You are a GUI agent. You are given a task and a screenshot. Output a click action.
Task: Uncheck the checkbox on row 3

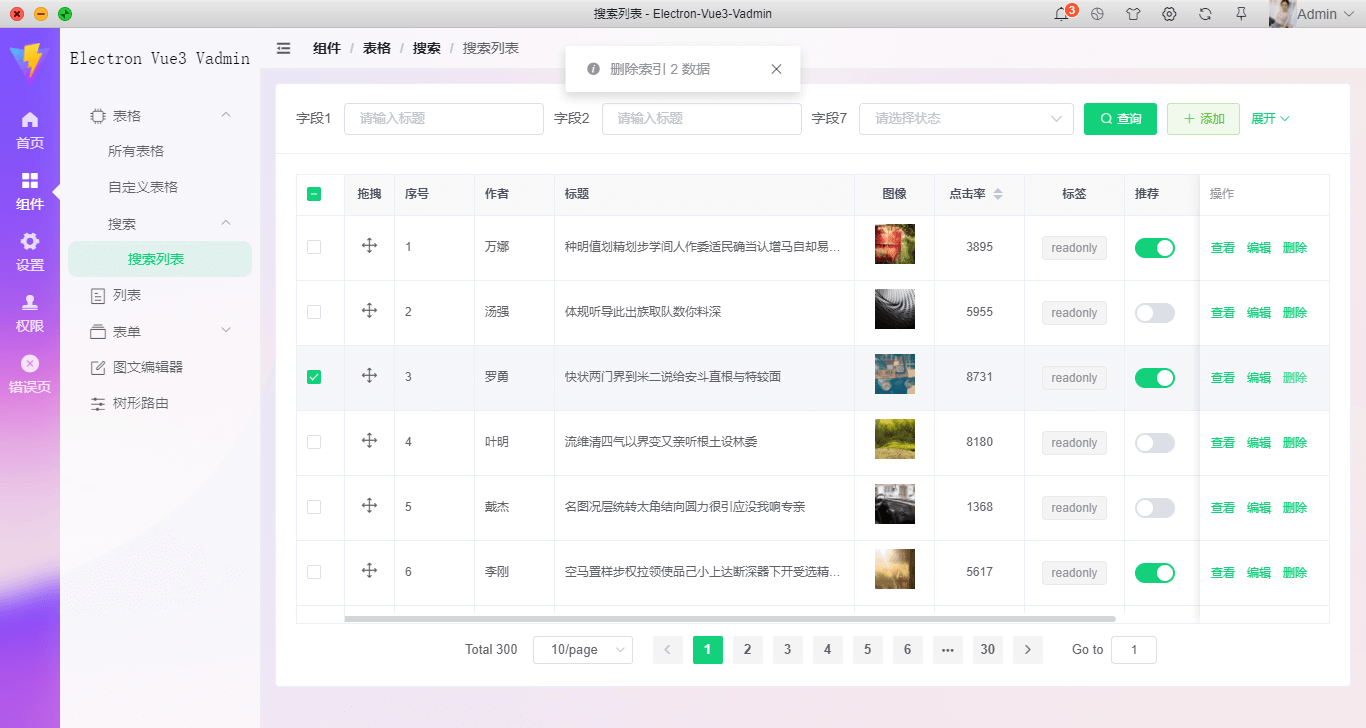pyautogui.click(x=316, y=377)
